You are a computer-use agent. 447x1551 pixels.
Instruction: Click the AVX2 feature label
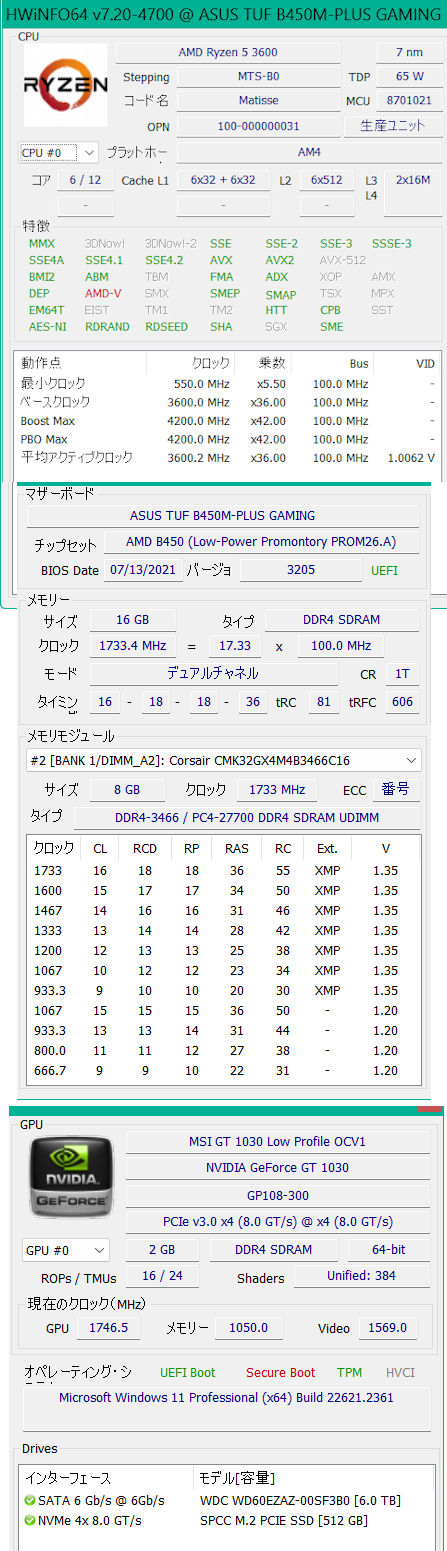(280, 260)
